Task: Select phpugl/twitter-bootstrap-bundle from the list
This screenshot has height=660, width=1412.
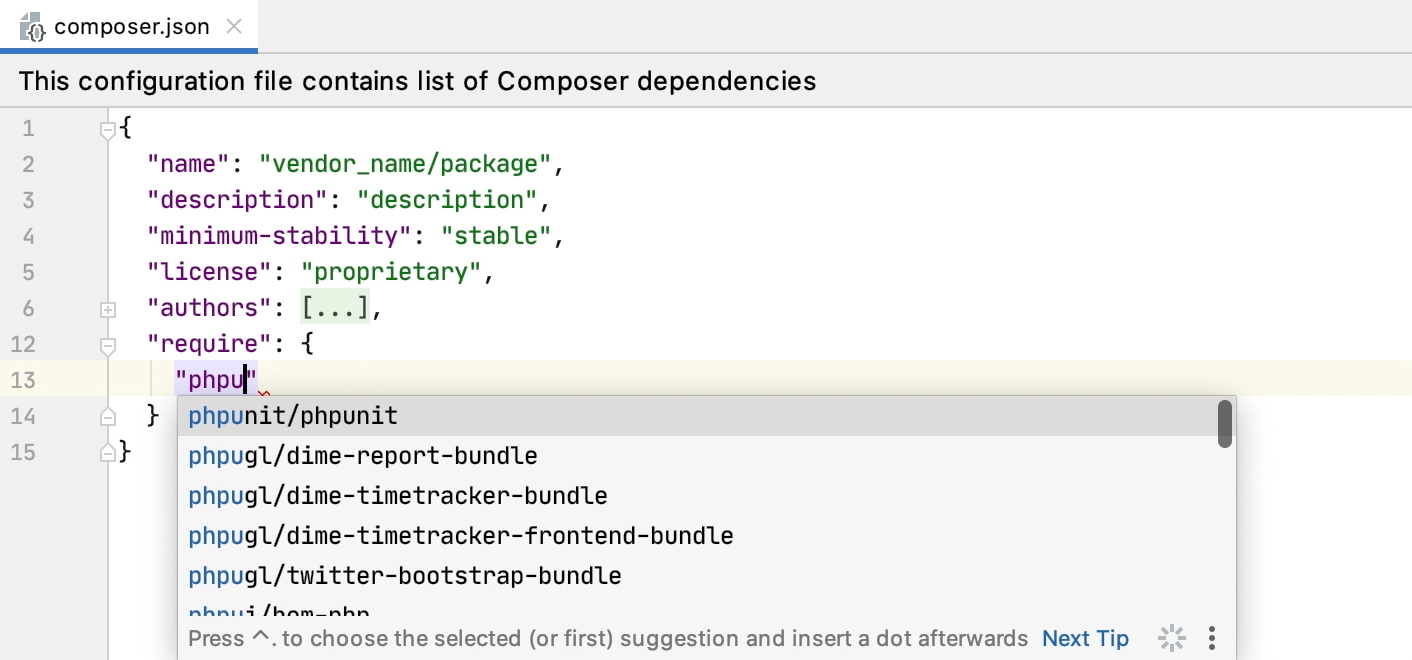Action: pyautogui.click(x=404, y=575)
